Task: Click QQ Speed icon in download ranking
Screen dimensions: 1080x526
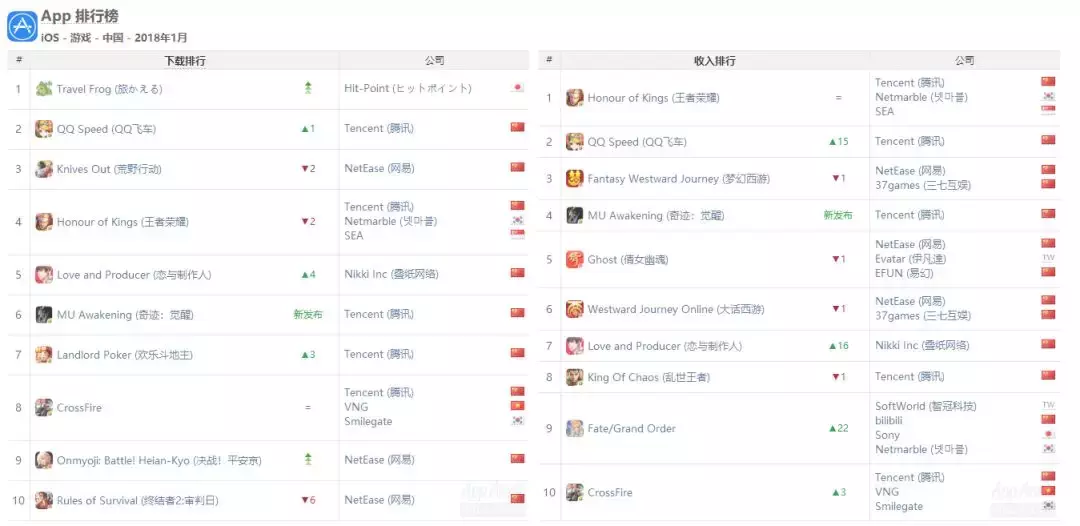Action: pyautogui.click(x=44, y=129)
